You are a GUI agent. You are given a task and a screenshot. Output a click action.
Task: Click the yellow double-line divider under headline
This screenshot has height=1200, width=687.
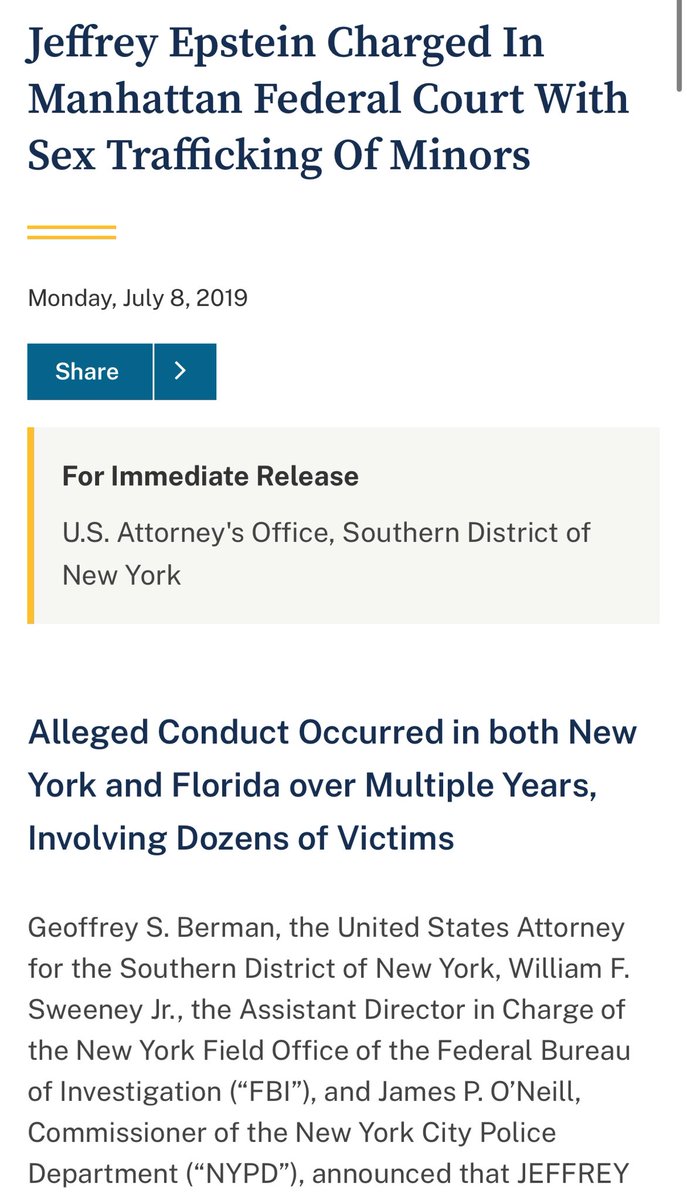click(x=71, y=233)
